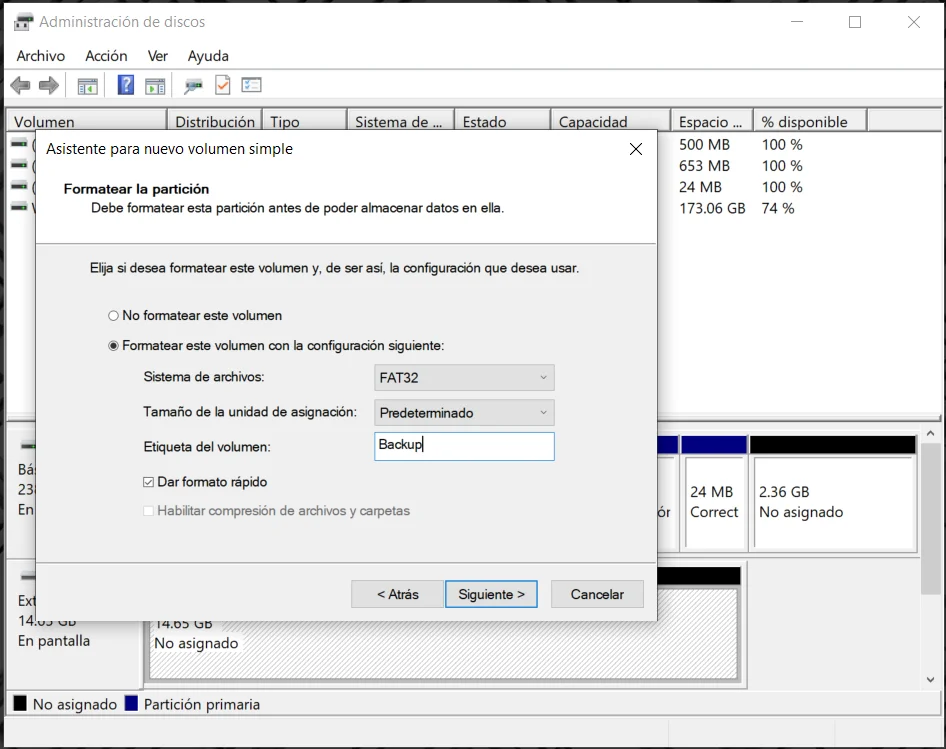This screenshot has width=946, height=749.
Task: Click the Estado column header
Action: [503, 121]
